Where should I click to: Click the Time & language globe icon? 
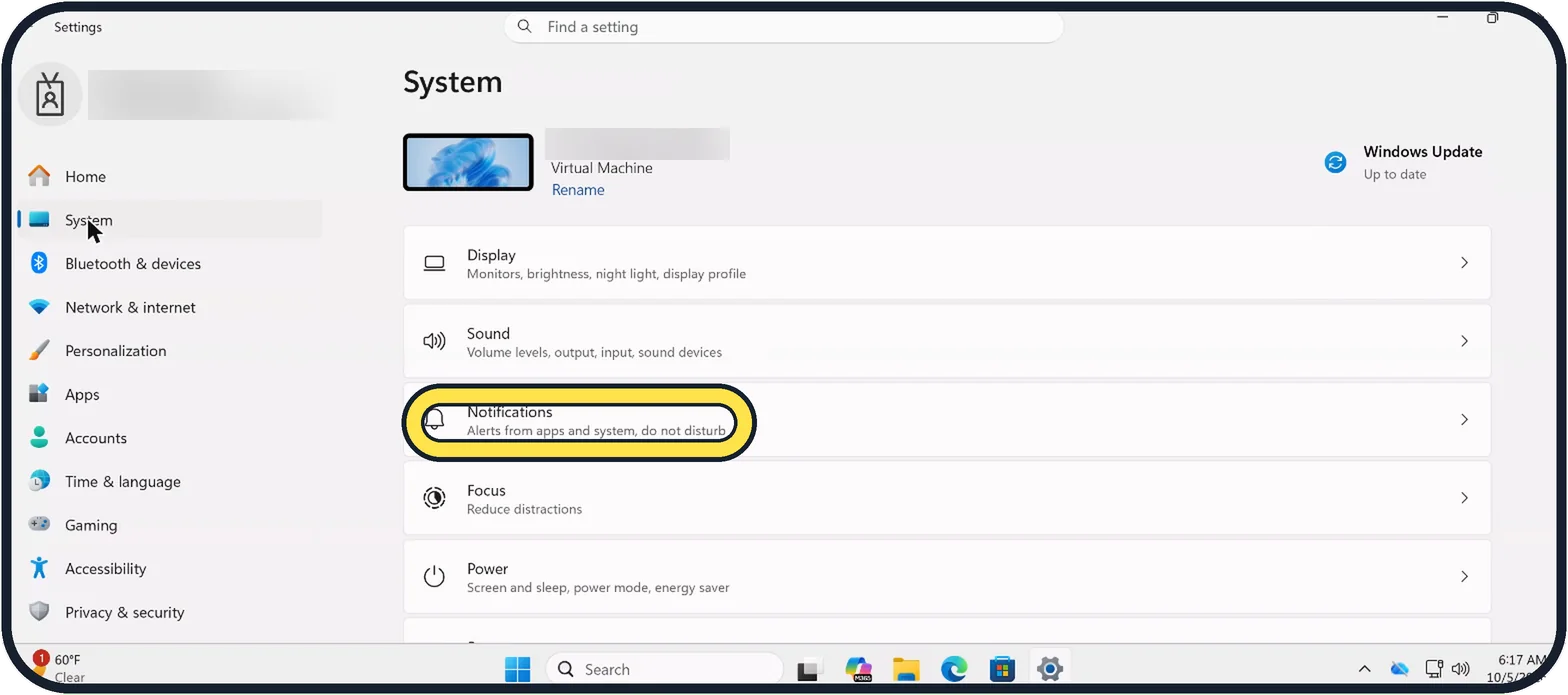click(x=39, y=481)
